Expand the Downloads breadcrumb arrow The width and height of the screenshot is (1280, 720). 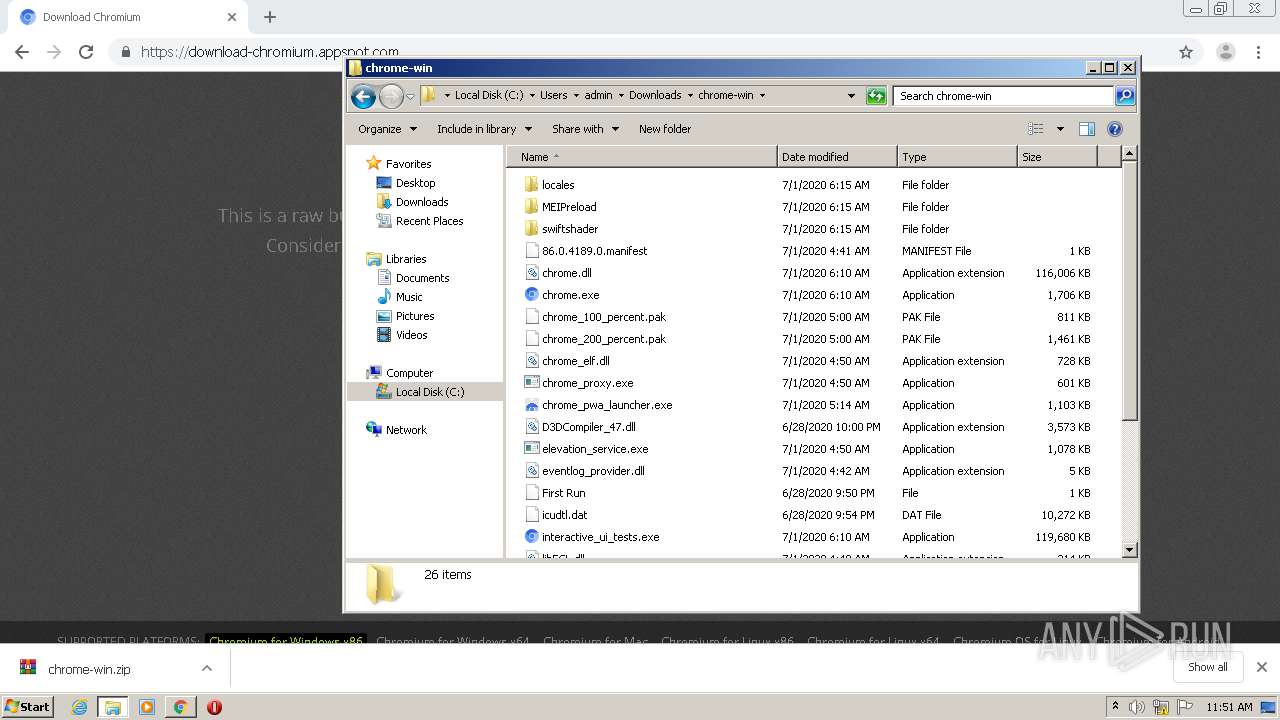point(690,96)
